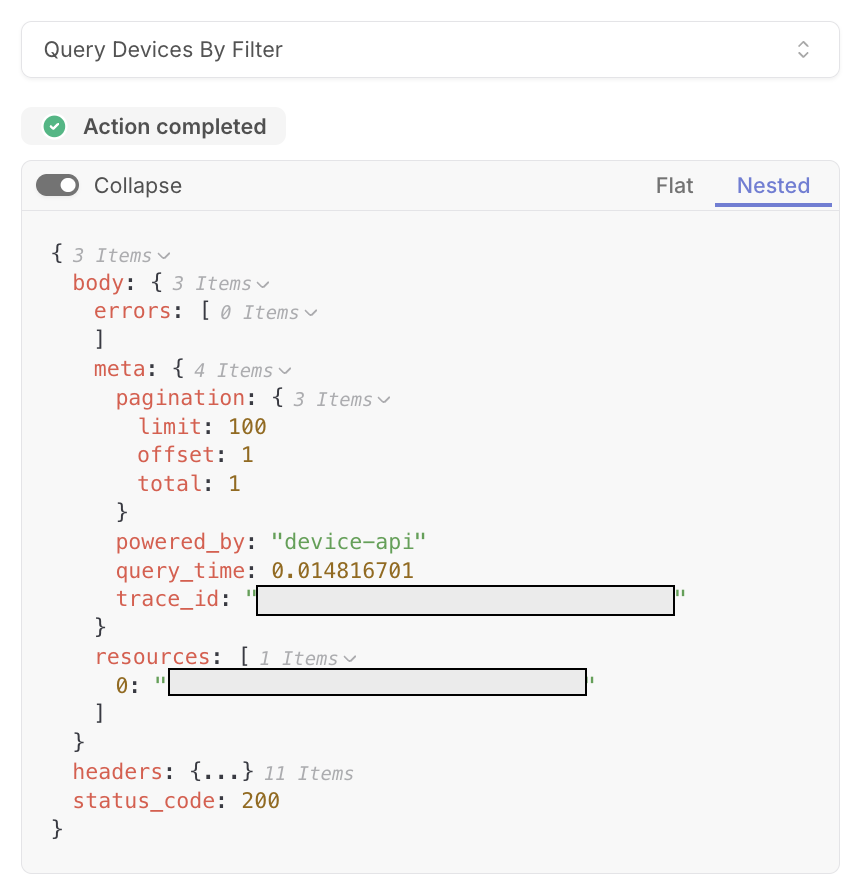Click the resources key label
860x896 pixels.
(153, 657)
